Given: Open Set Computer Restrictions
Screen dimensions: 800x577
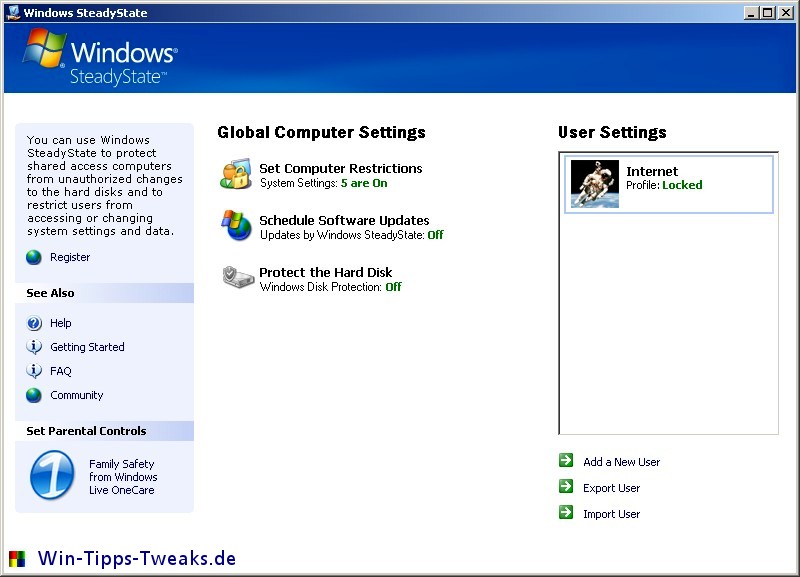Looking at the screenshot, I should pyautogui.click(x=341, y=168).
